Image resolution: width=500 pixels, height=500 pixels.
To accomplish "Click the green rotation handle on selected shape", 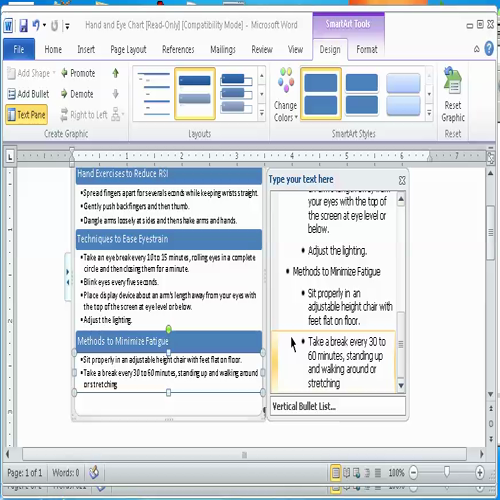I will [x=169, y=329].
